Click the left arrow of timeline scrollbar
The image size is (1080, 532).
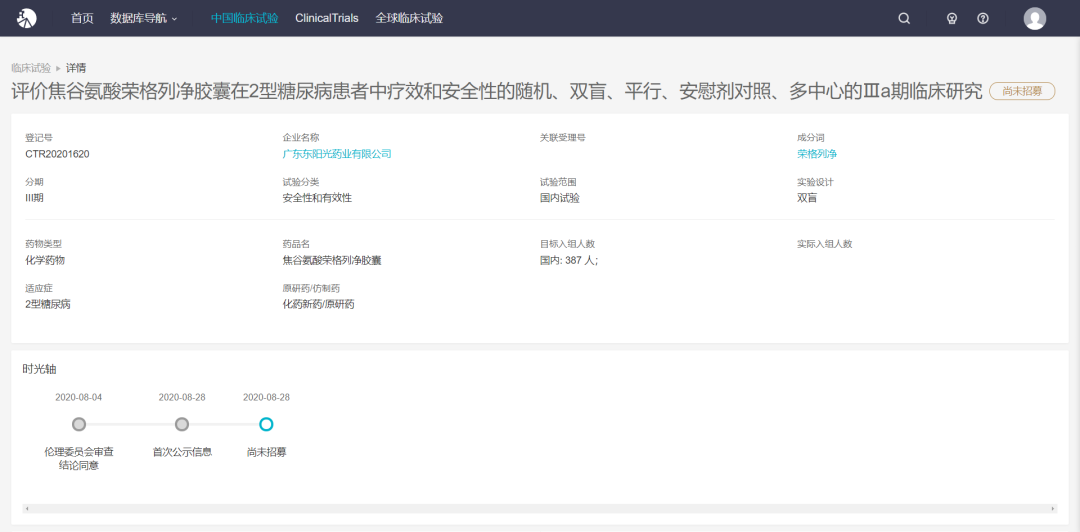click(x=27, y=509)
